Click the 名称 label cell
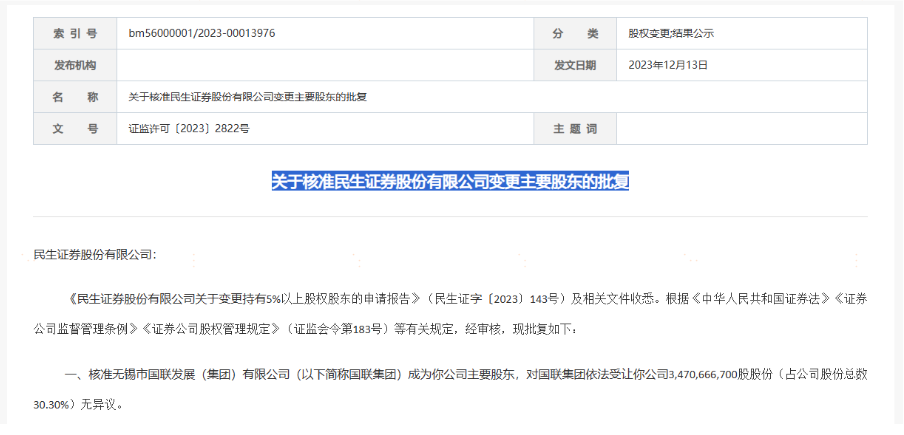904x435 pixels. tap(75, 97)
